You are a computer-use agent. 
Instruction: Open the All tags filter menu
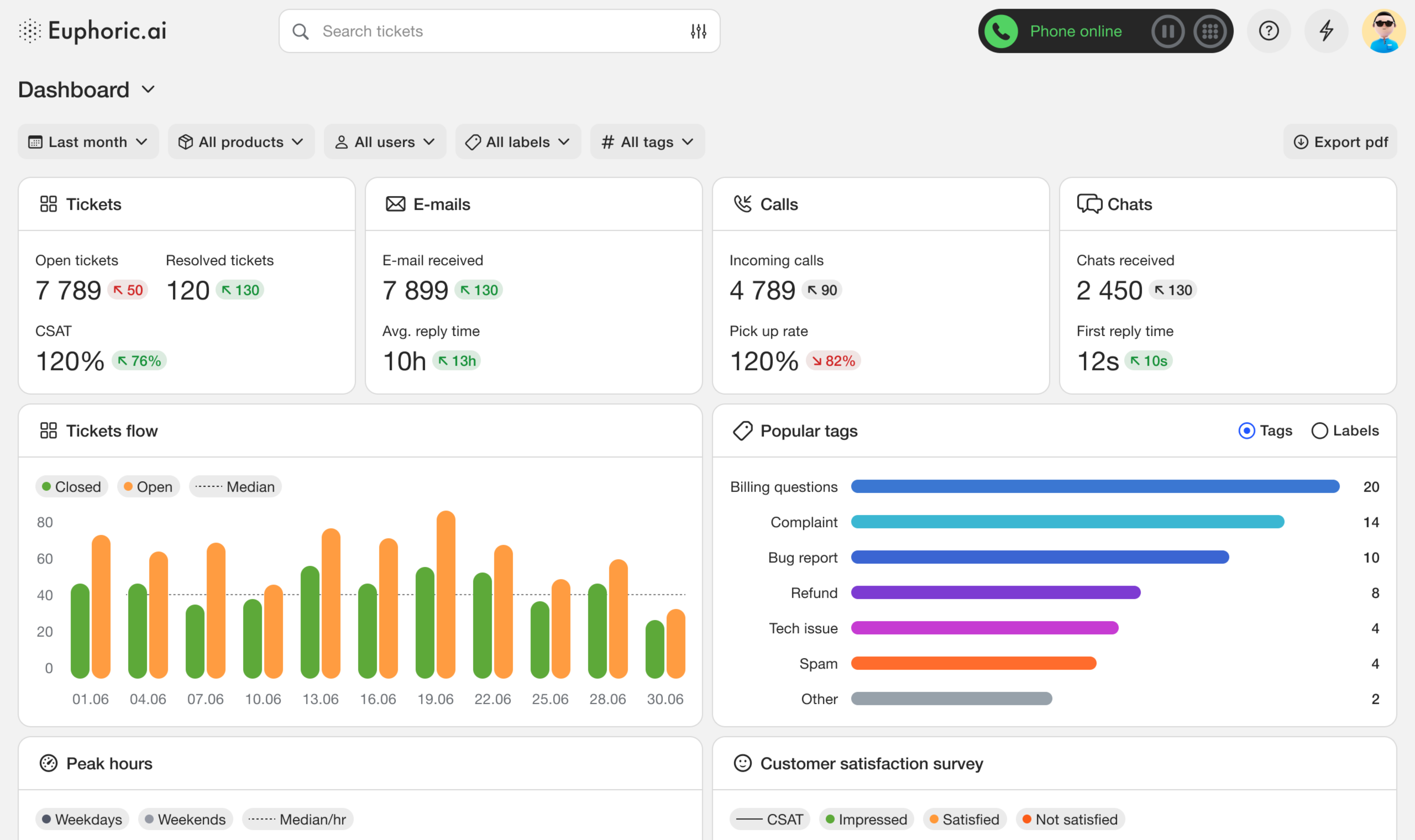pyautogui.click(x=647, y=142)
